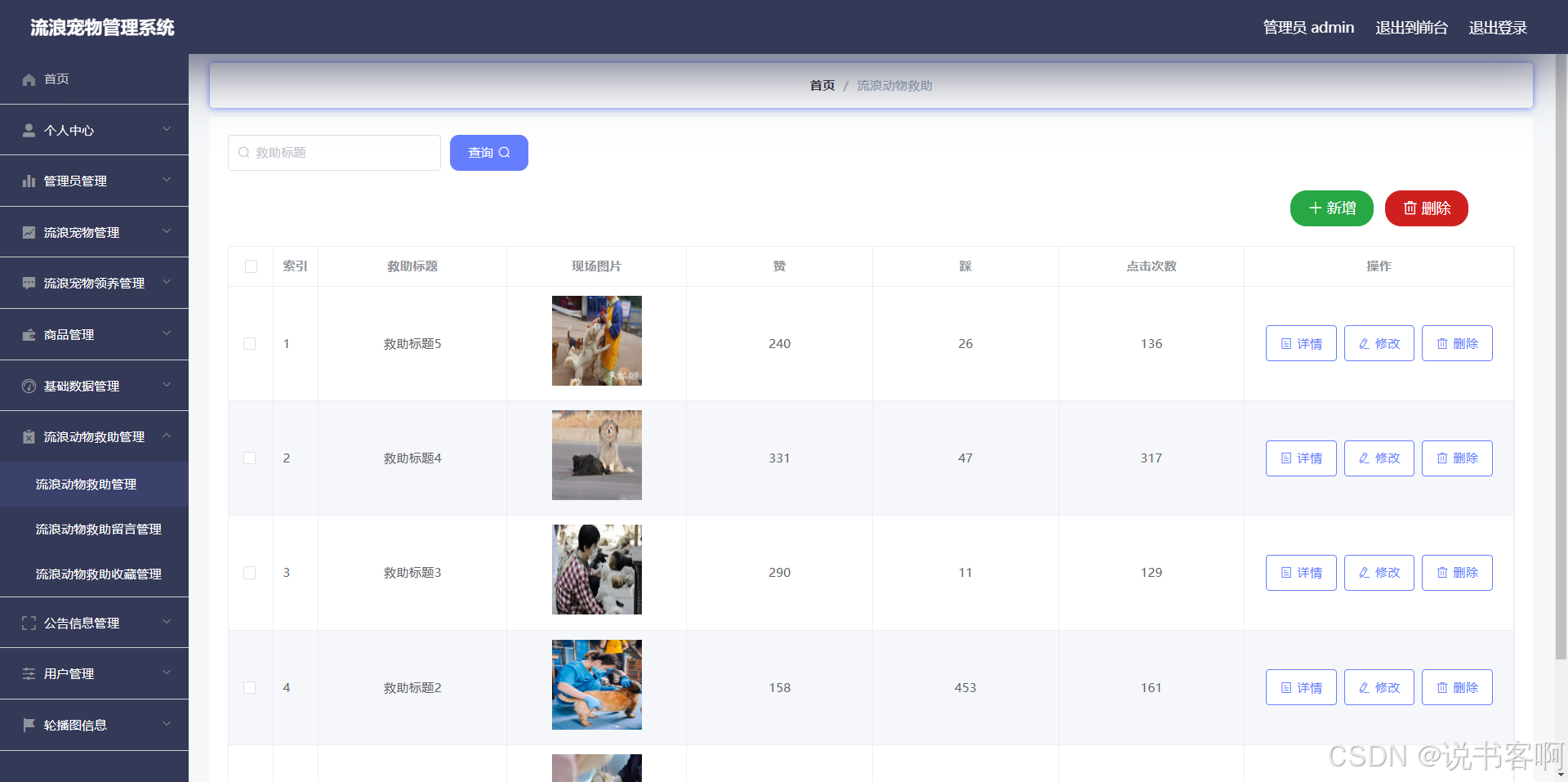Expand the 用户管理 chevron

(167, 673)
